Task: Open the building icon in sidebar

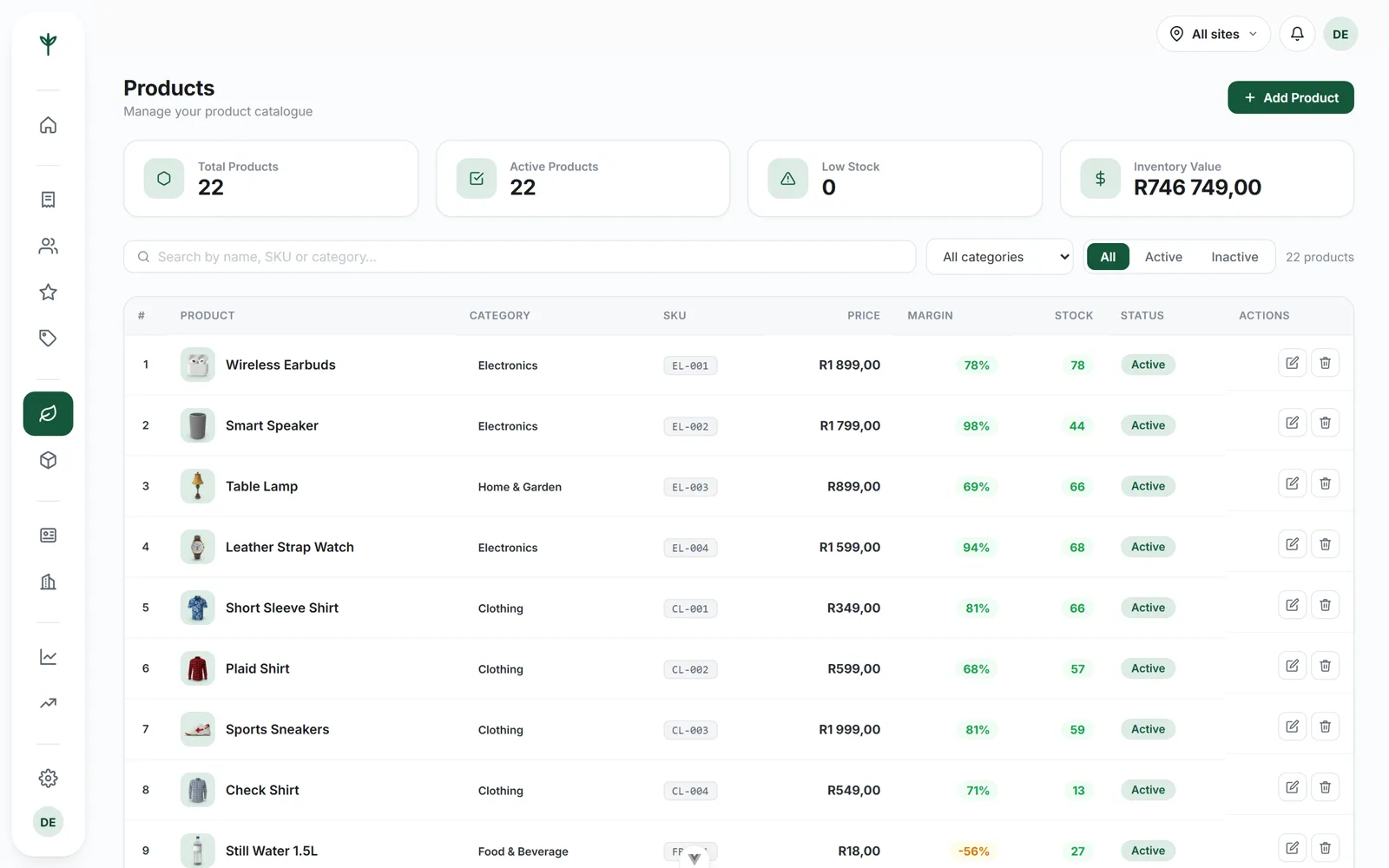Action: [48, 582]
